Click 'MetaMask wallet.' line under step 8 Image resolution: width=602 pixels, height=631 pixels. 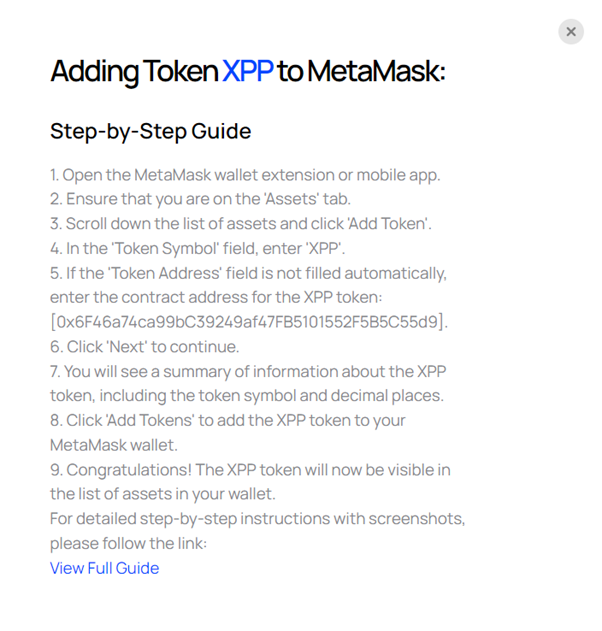tap(114, 445)
